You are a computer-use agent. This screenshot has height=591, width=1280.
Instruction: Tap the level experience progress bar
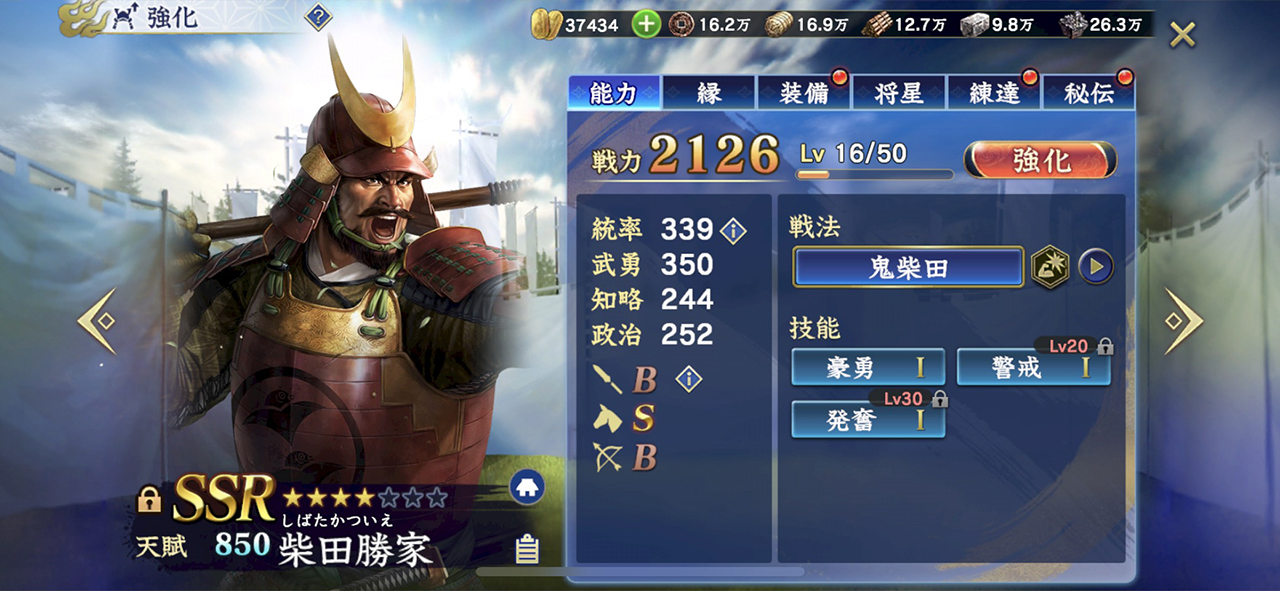[875, 174]
